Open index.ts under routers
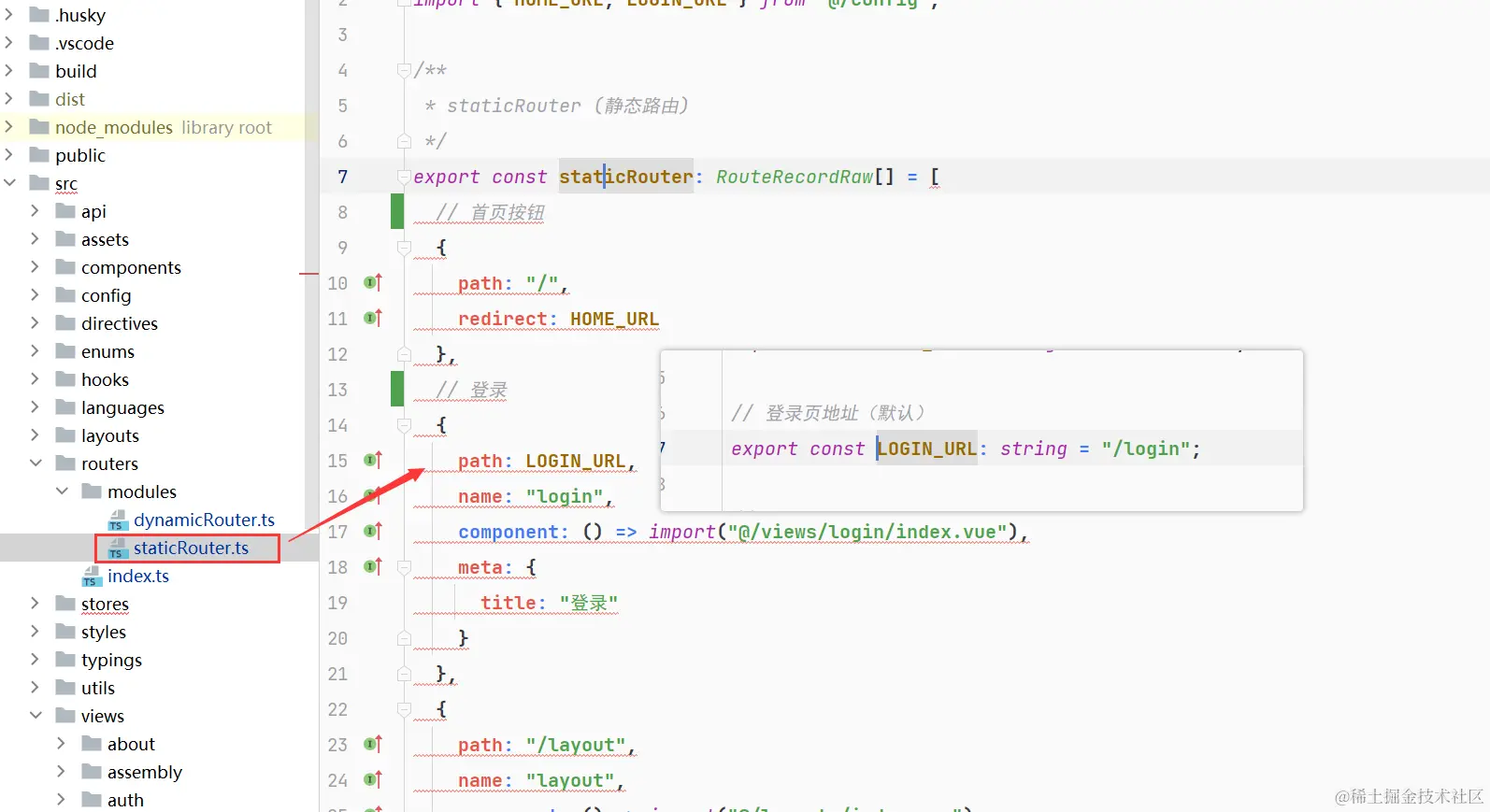Viewport: 1490px width, 812px height. 138,577
